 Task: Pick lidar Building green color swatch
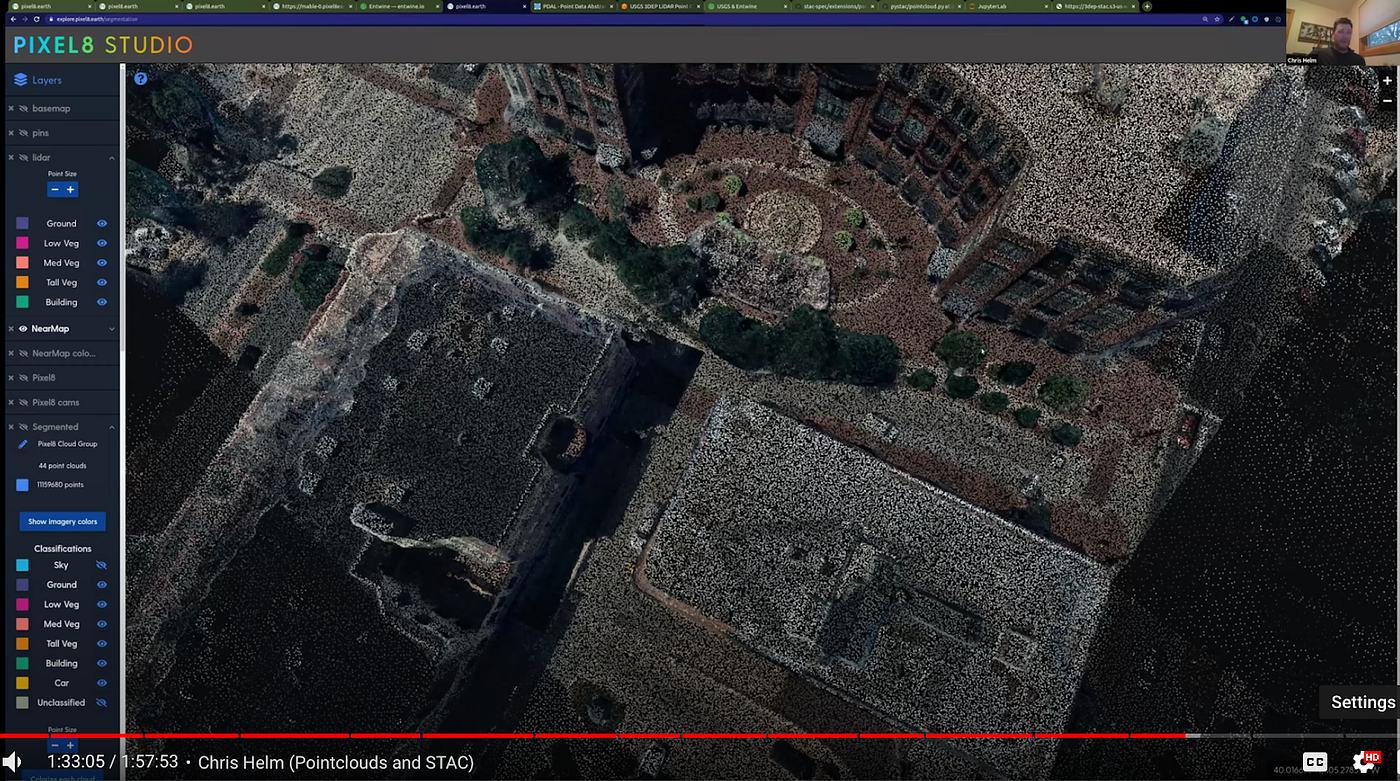22,303
